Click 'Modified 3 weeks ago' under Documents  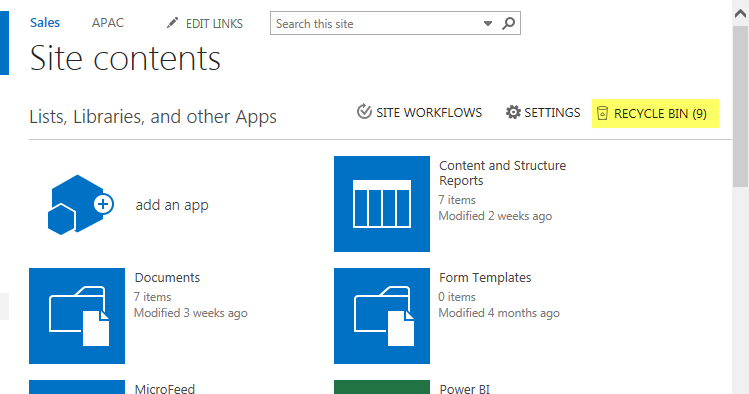[x=191, y=313]
